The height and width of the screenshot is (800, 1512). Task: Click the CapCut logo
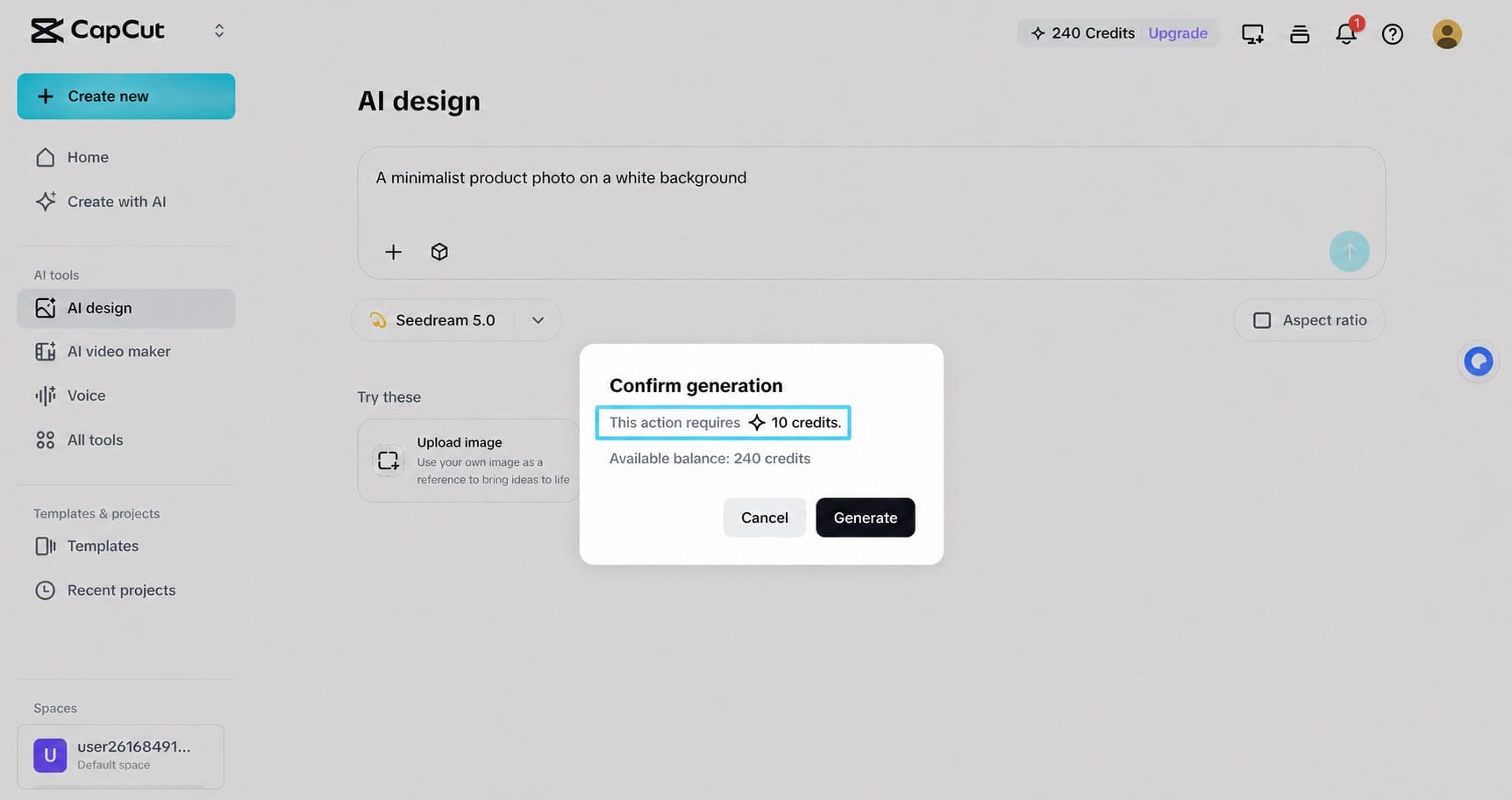pos(97,31)
